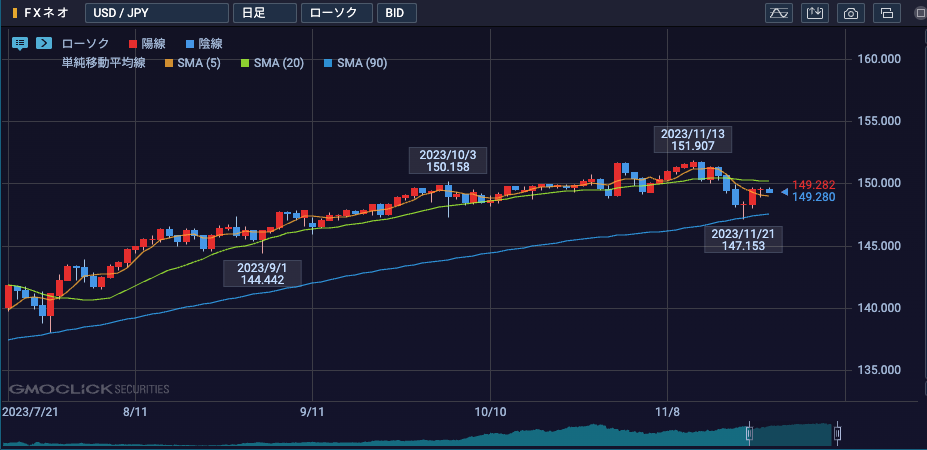Screen dimensions: 927x450
Task: Switch the BID price type selector
Action: click(397, 13)
